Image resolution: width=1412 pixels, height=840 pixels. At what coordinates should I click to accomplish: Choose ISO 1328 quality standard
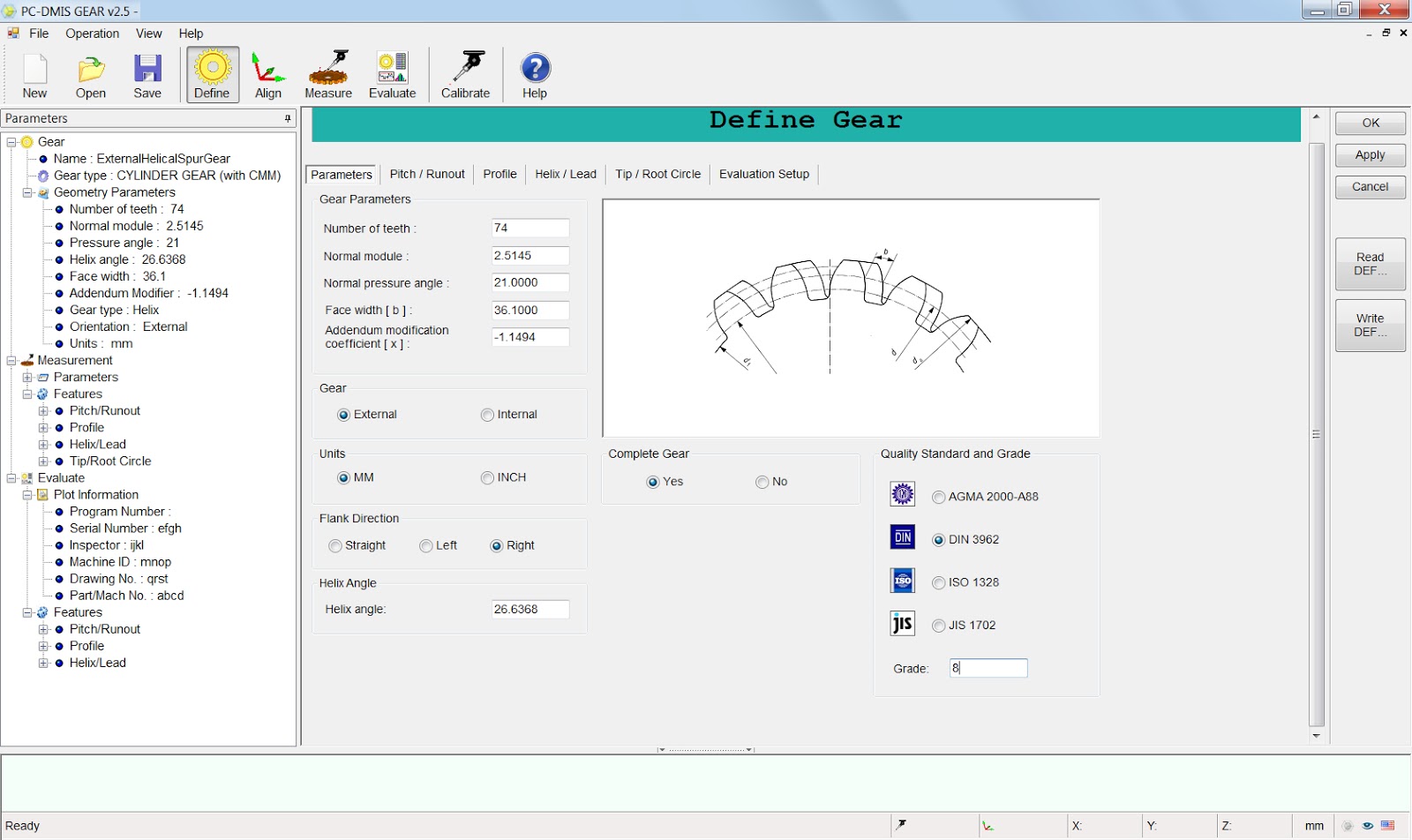tap(939, 583)
